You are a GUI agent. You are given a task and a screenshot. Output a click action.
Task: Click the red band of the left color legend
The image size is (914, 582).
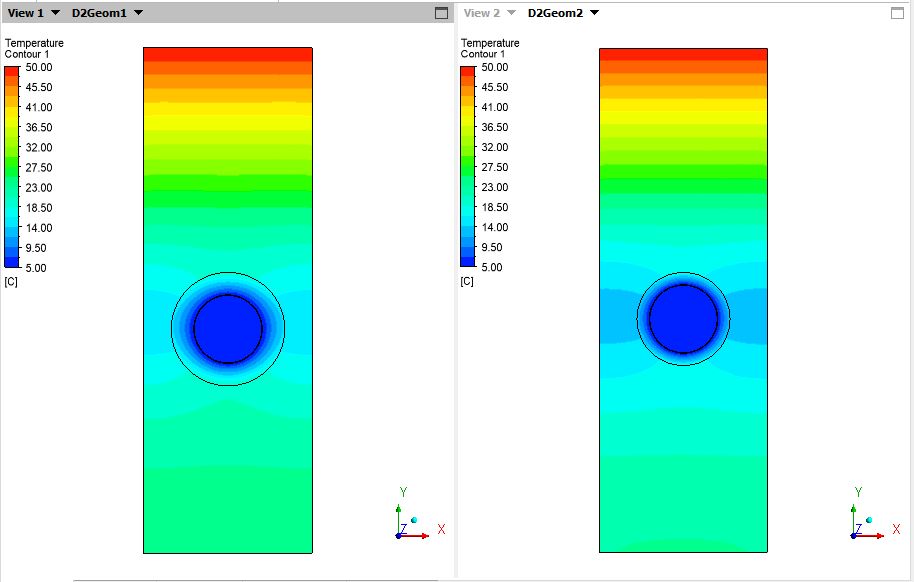pos(13,70)
